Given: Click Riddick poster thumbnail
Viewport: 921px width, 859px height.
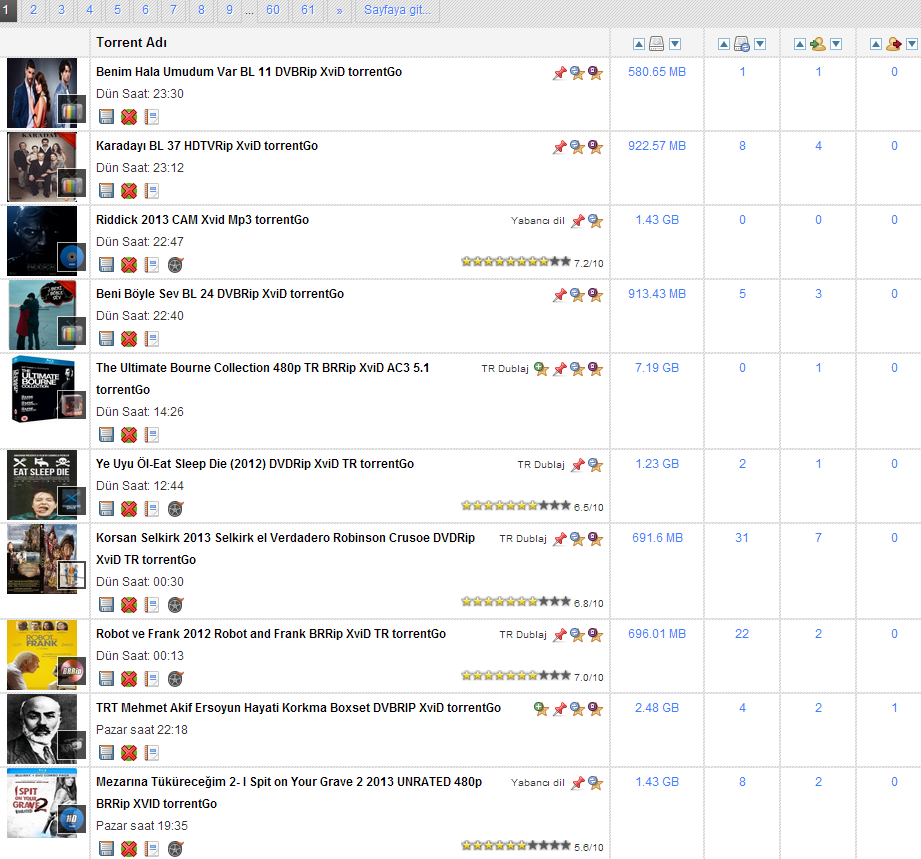Looking at the screenshot, I should pyautogui.click(x=42, y=241).
